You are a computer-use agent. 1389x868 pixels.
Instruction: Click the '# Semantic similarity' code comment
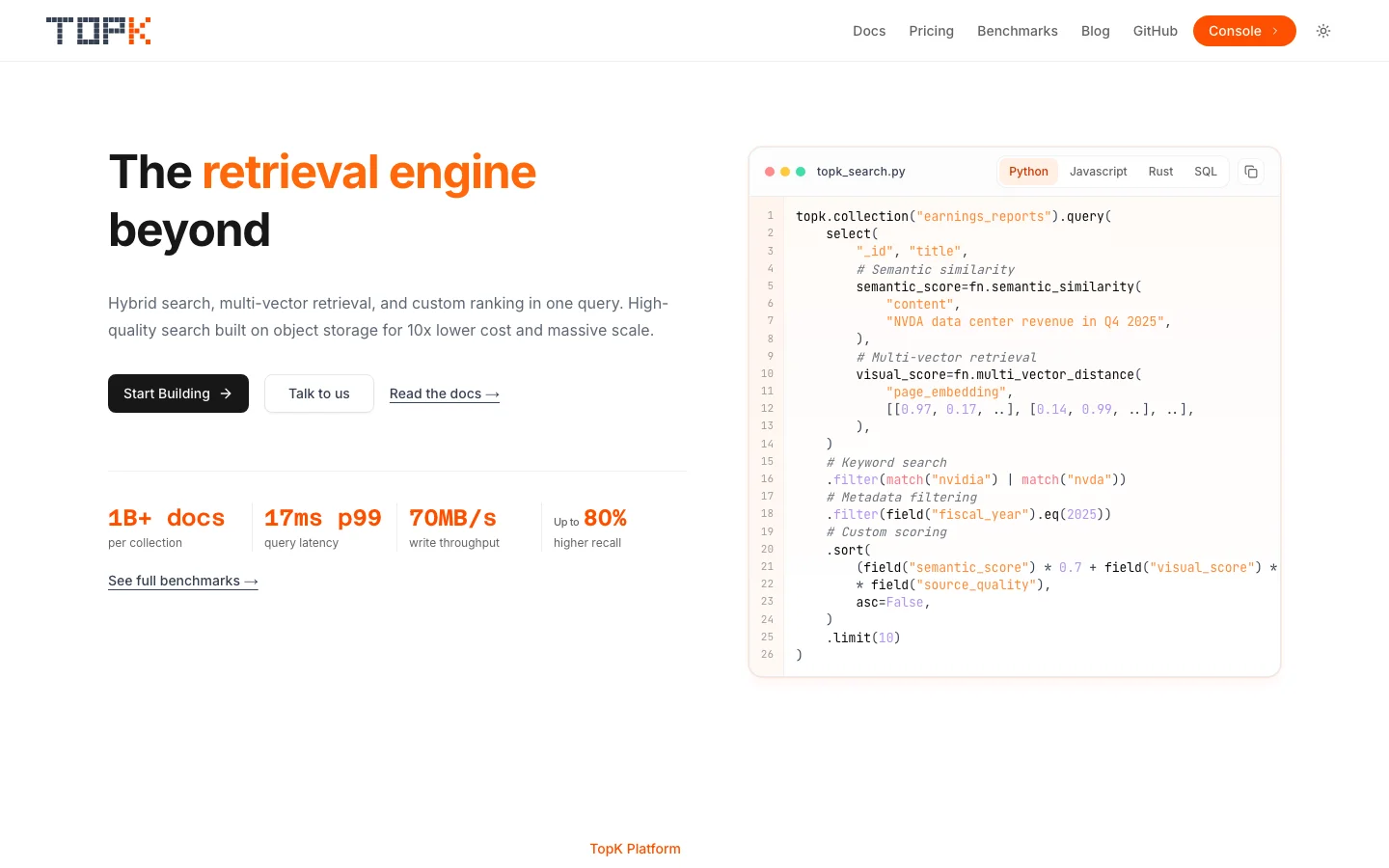pos(936,269)
